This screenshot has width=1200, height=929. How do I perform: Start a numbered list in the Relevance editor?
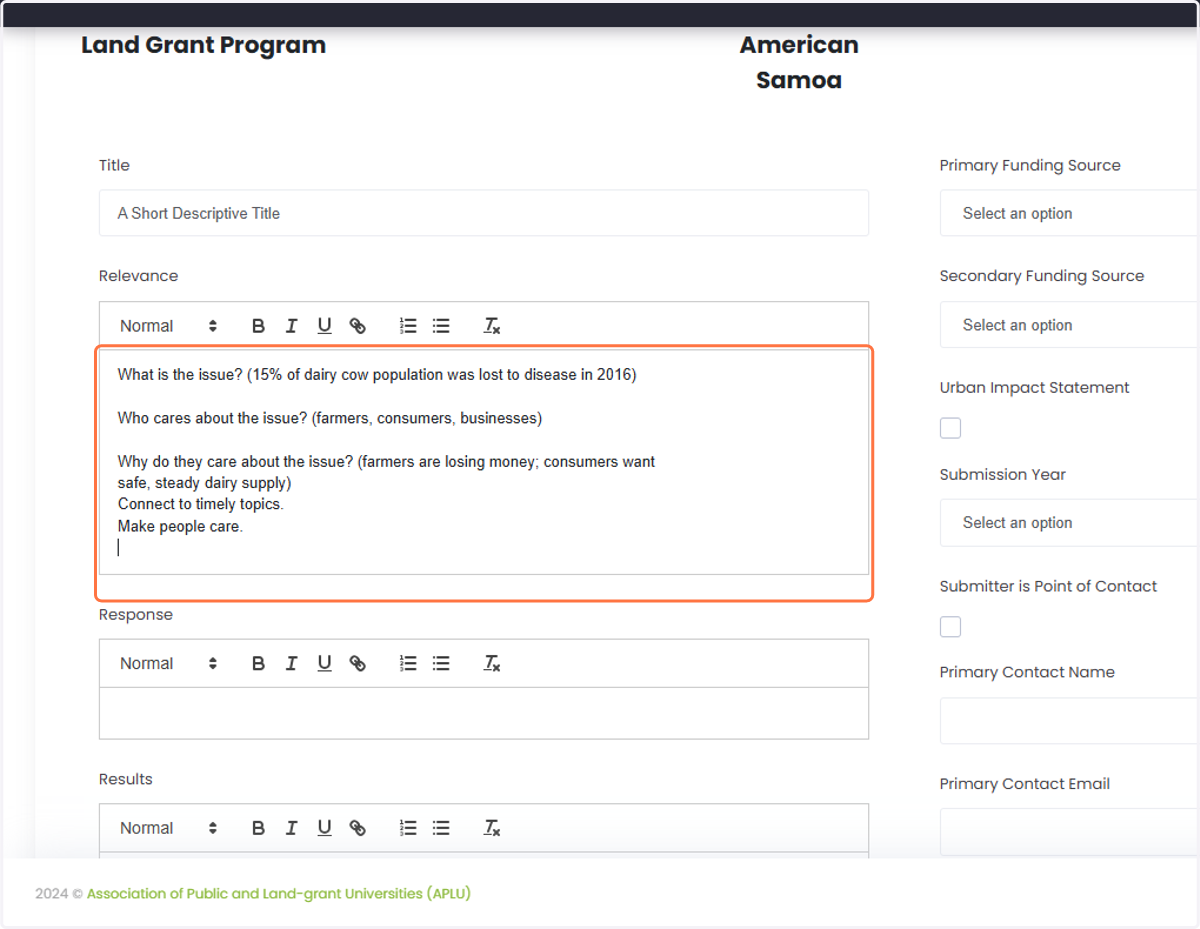[408, 326]
